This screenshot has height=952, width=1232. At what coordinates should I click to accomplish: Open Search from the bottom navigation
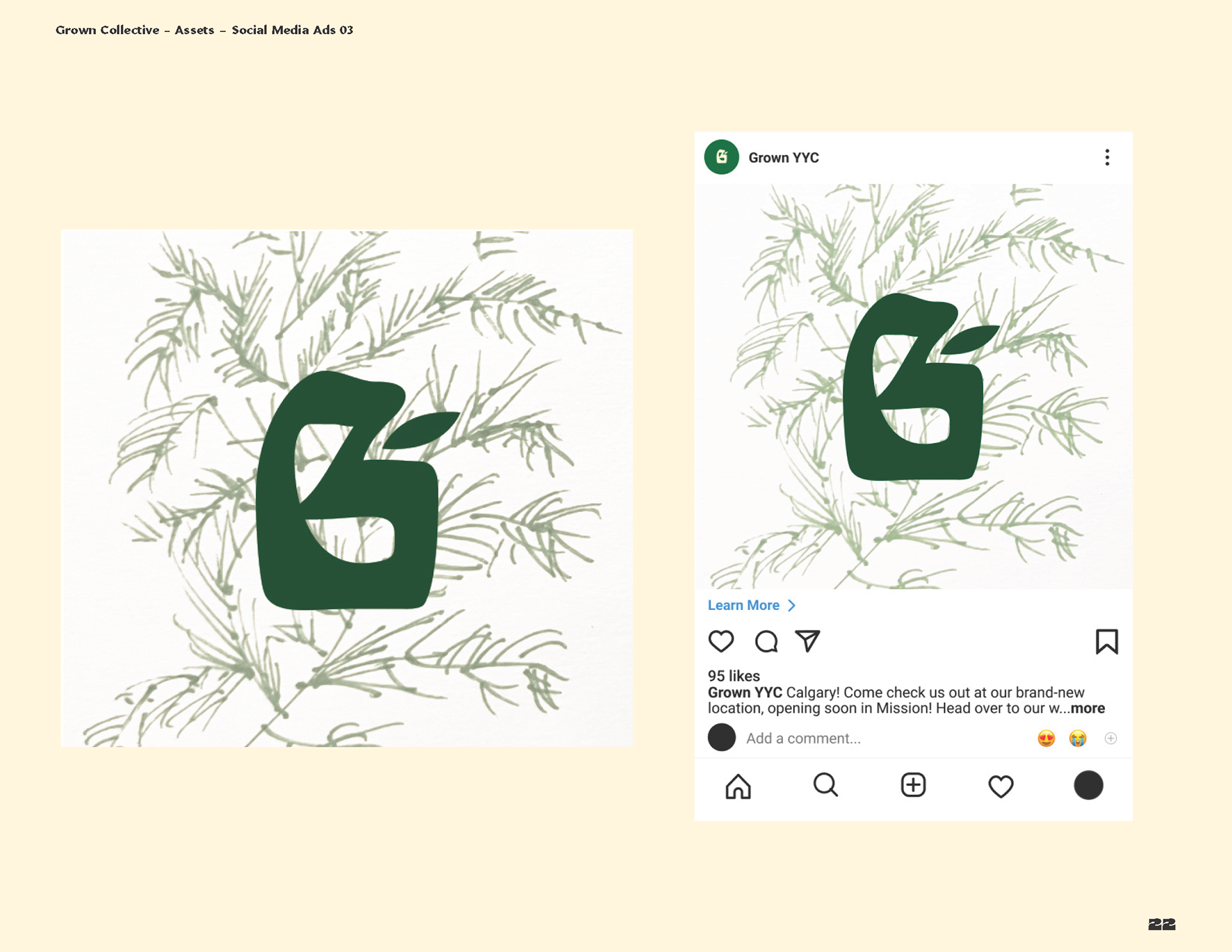point(825,785)
